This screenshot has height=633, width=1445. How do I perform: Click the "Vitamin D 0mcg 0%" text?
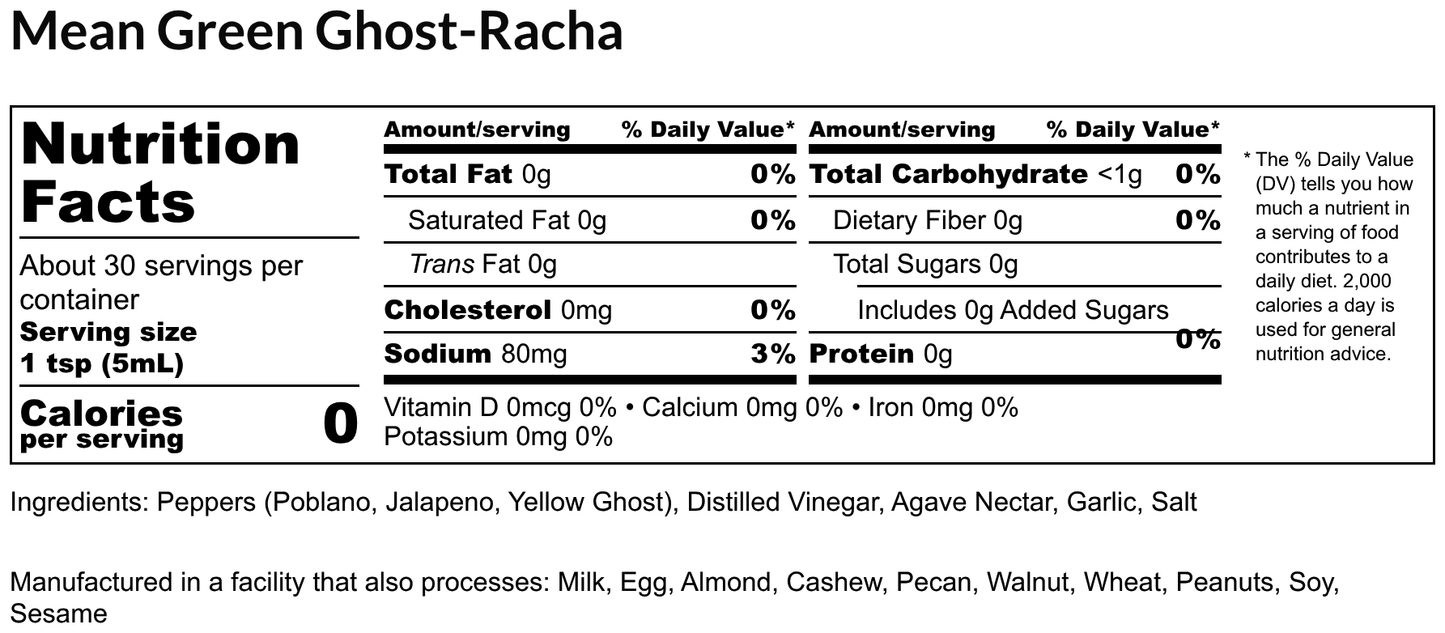pyautogui.click(x=500, y=408)
